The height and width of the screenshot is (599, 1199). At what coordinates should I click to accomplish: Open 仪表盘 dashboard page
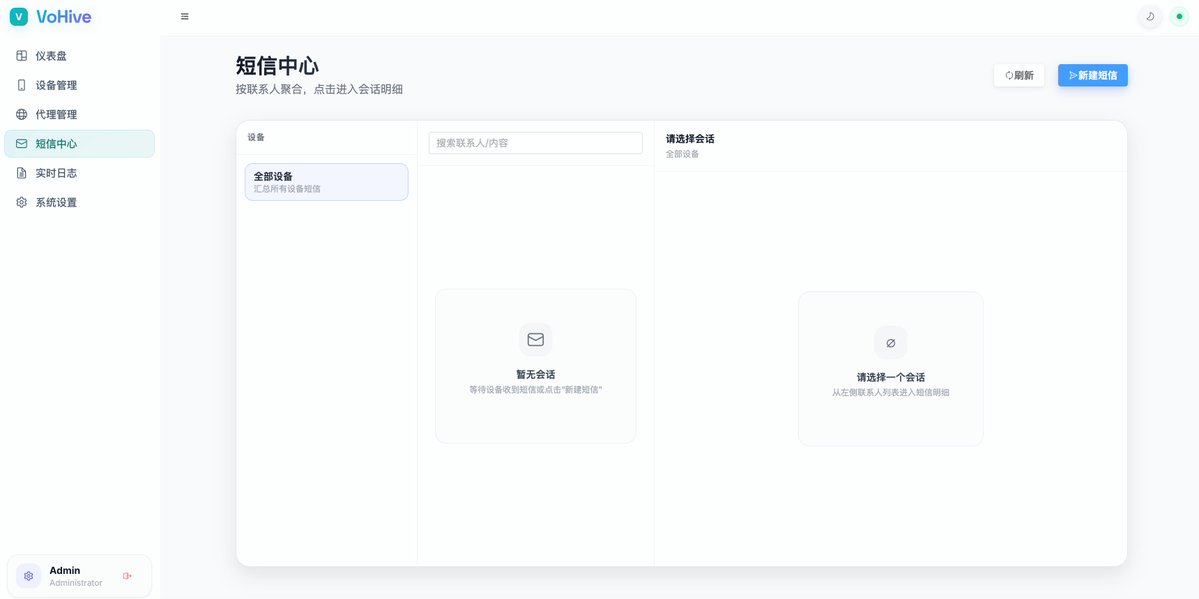coord(80,56)
